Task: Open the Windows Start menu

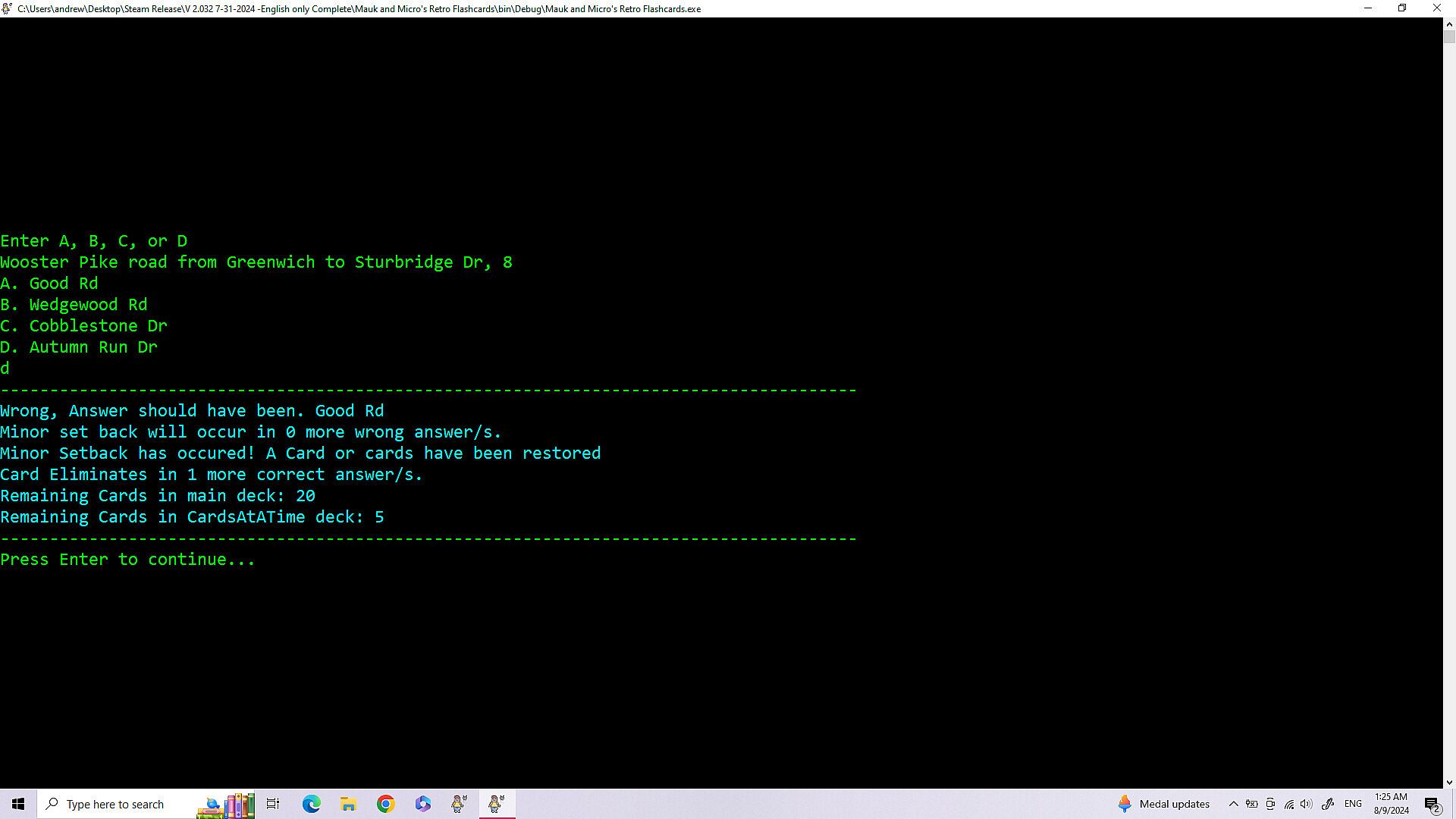Action: pyautogui.click(x=18, y=804)
